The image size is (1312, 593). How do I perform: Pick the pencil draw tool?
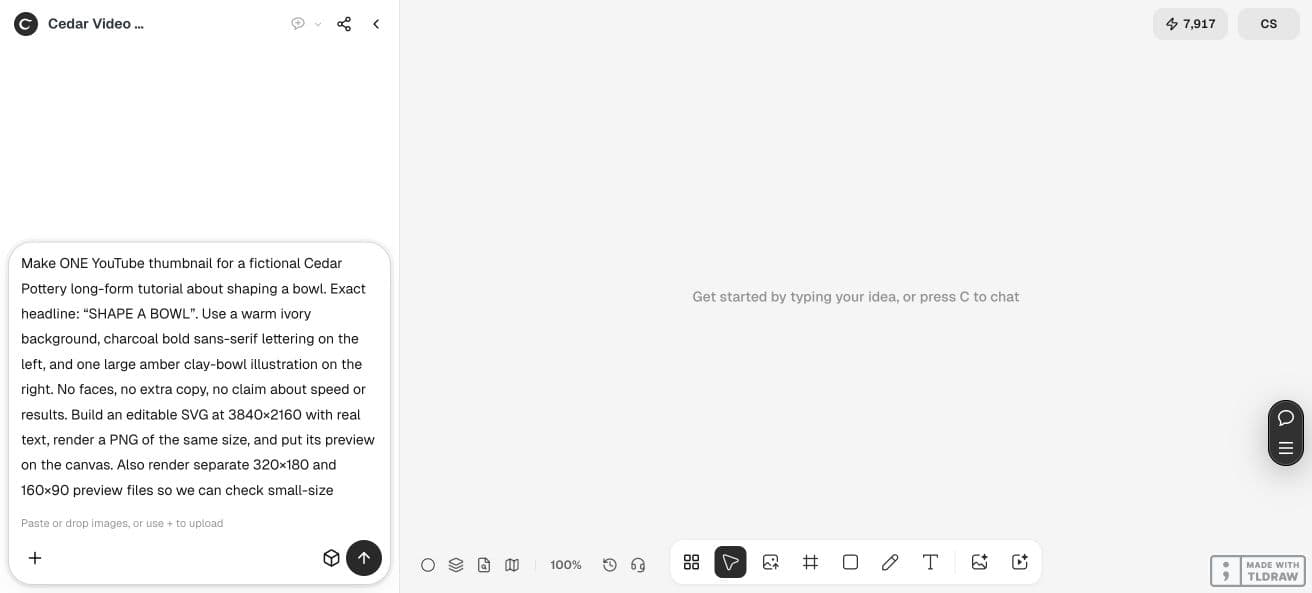tap(890, 562)
